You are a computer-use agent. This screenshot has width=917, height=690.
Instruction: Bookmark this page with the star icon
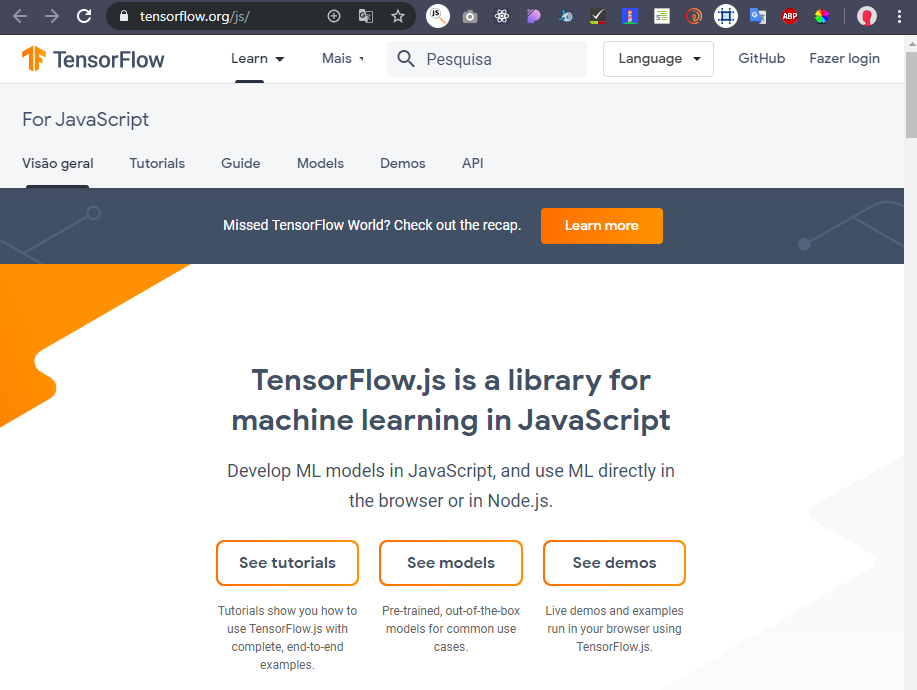(x=398, y=16)
